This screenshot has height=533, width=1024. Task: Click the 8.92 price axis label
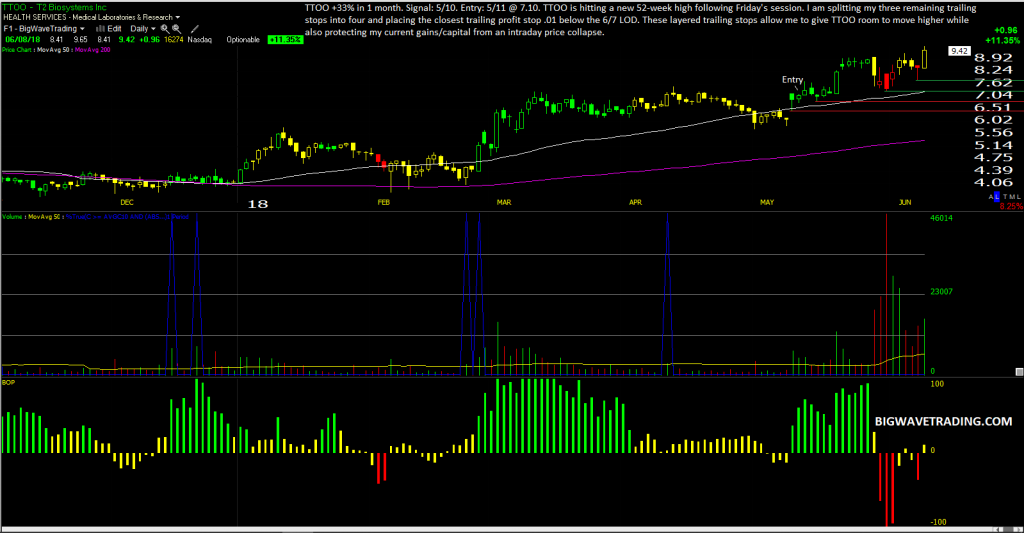click(993, 57)
